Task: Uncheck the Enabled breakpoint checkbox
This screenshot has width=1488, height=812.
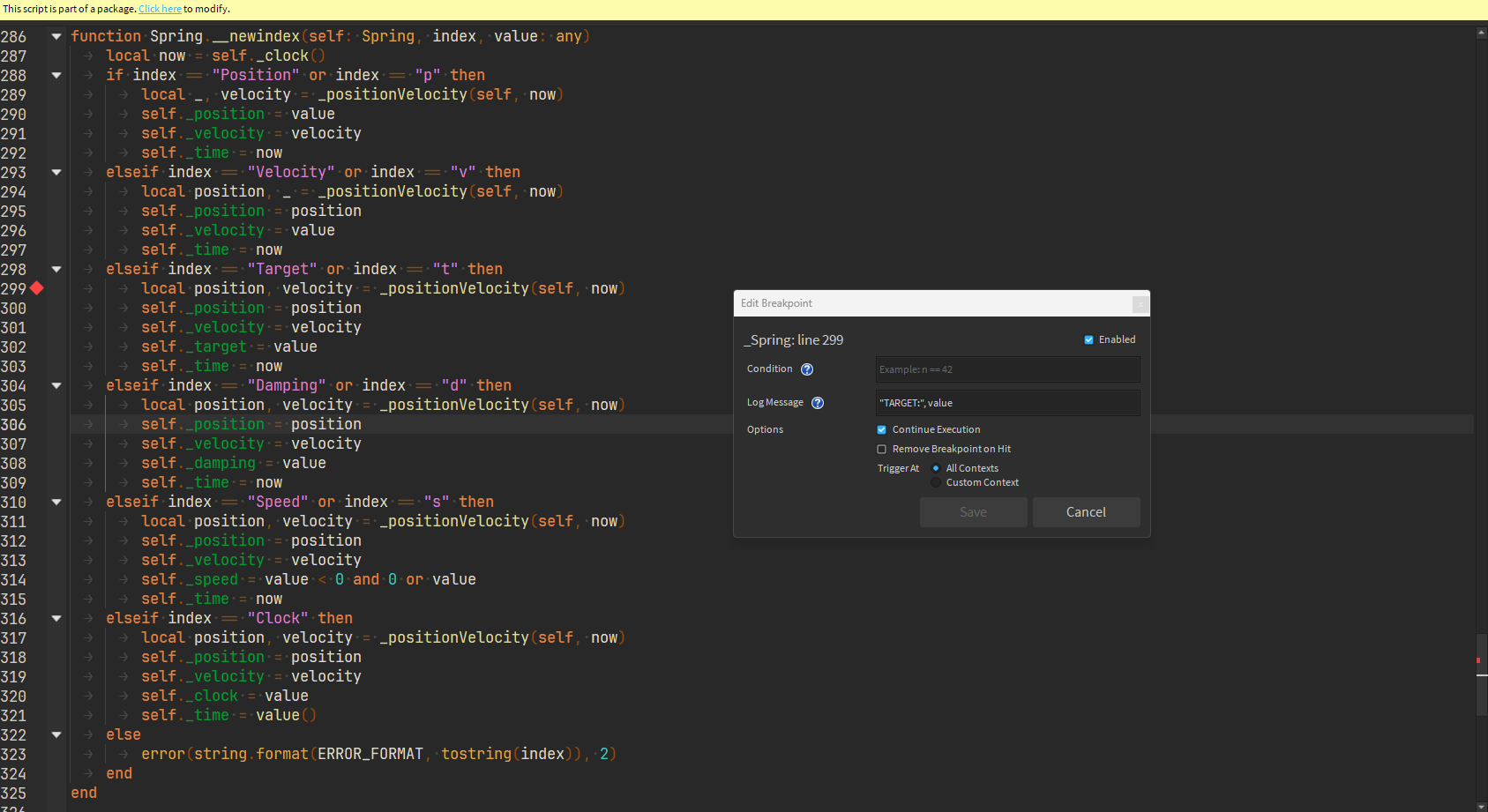Action: click(1088, 340)
